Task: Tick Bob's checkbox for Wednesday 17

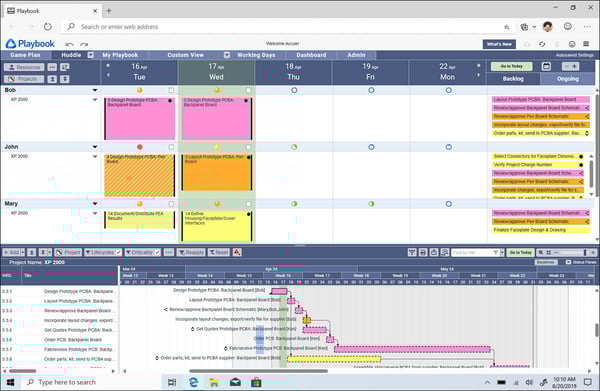Action: (x=249, y=90)
